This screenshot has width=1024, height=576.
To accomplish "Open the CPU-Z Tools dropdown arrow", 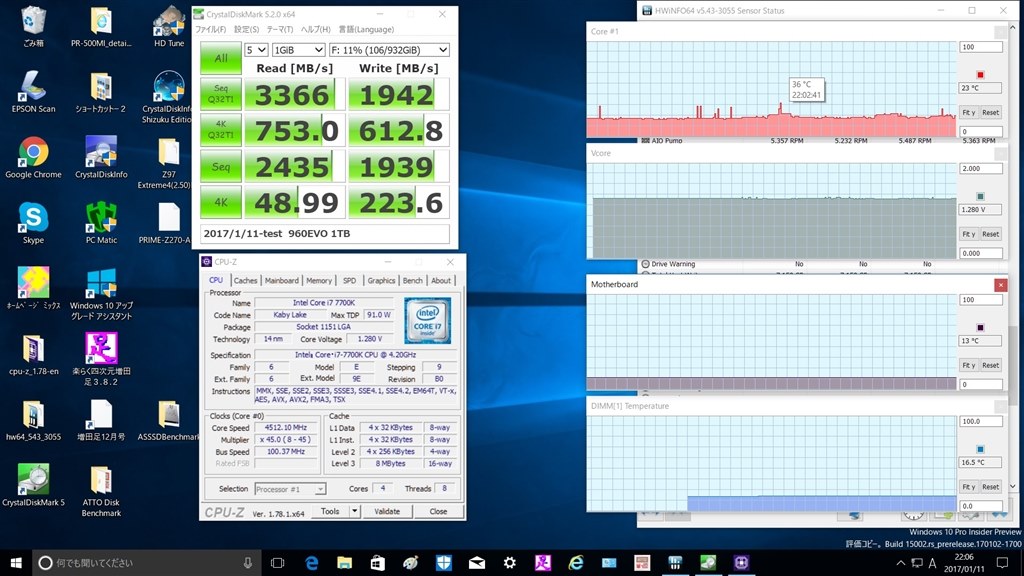I will tap(355, 511).
